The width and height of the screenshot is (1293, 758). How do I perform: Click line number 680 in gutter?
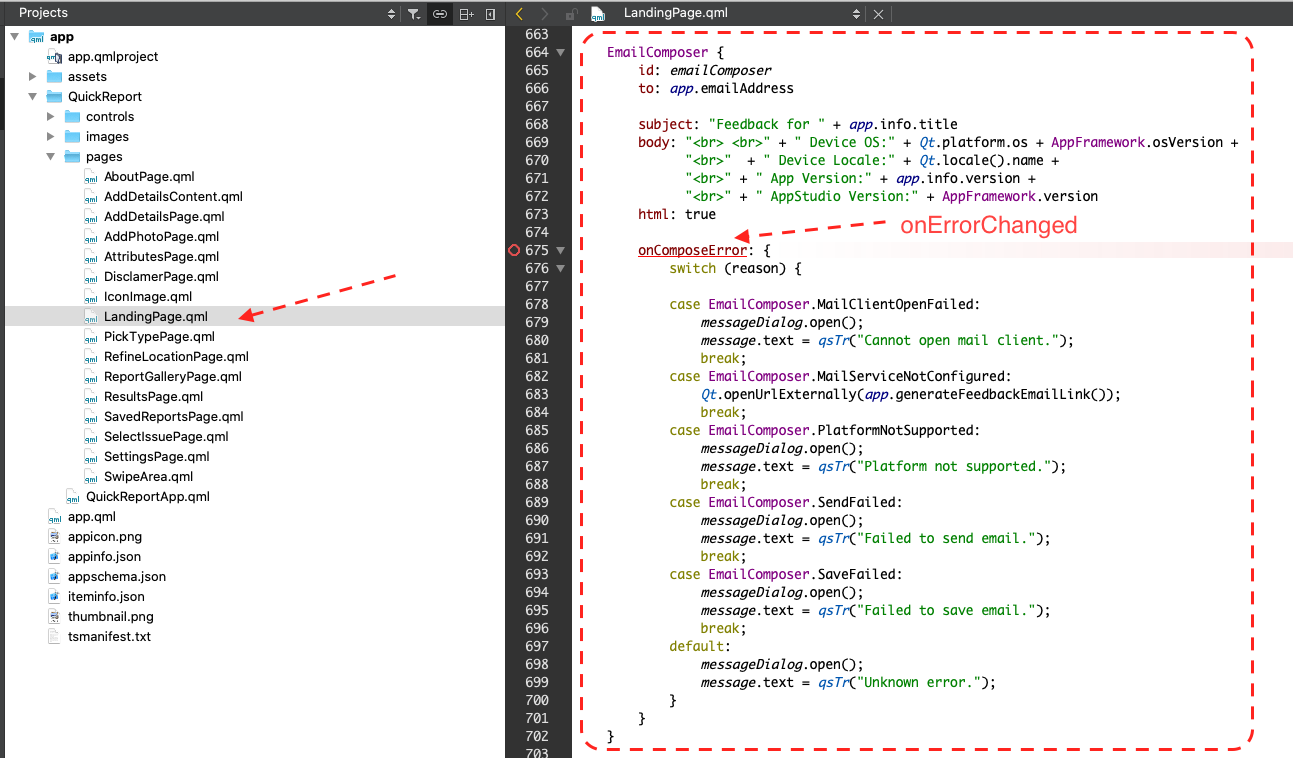(536, 340)
